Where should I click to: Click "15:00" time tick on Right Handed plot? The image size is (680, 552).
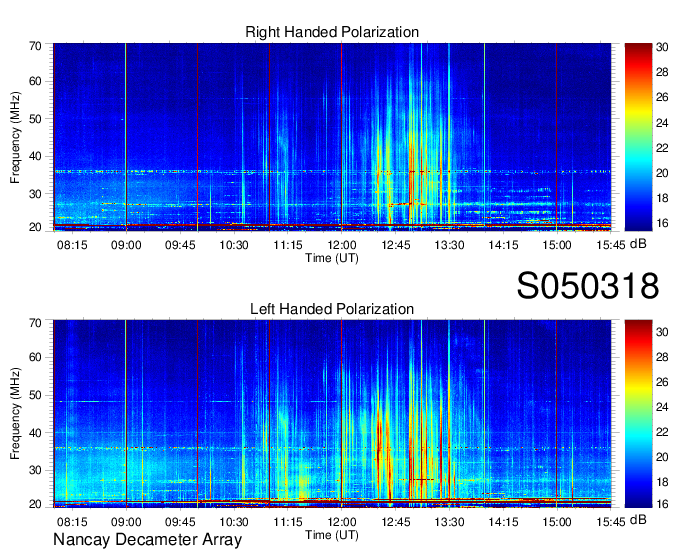tap(557, 245)
